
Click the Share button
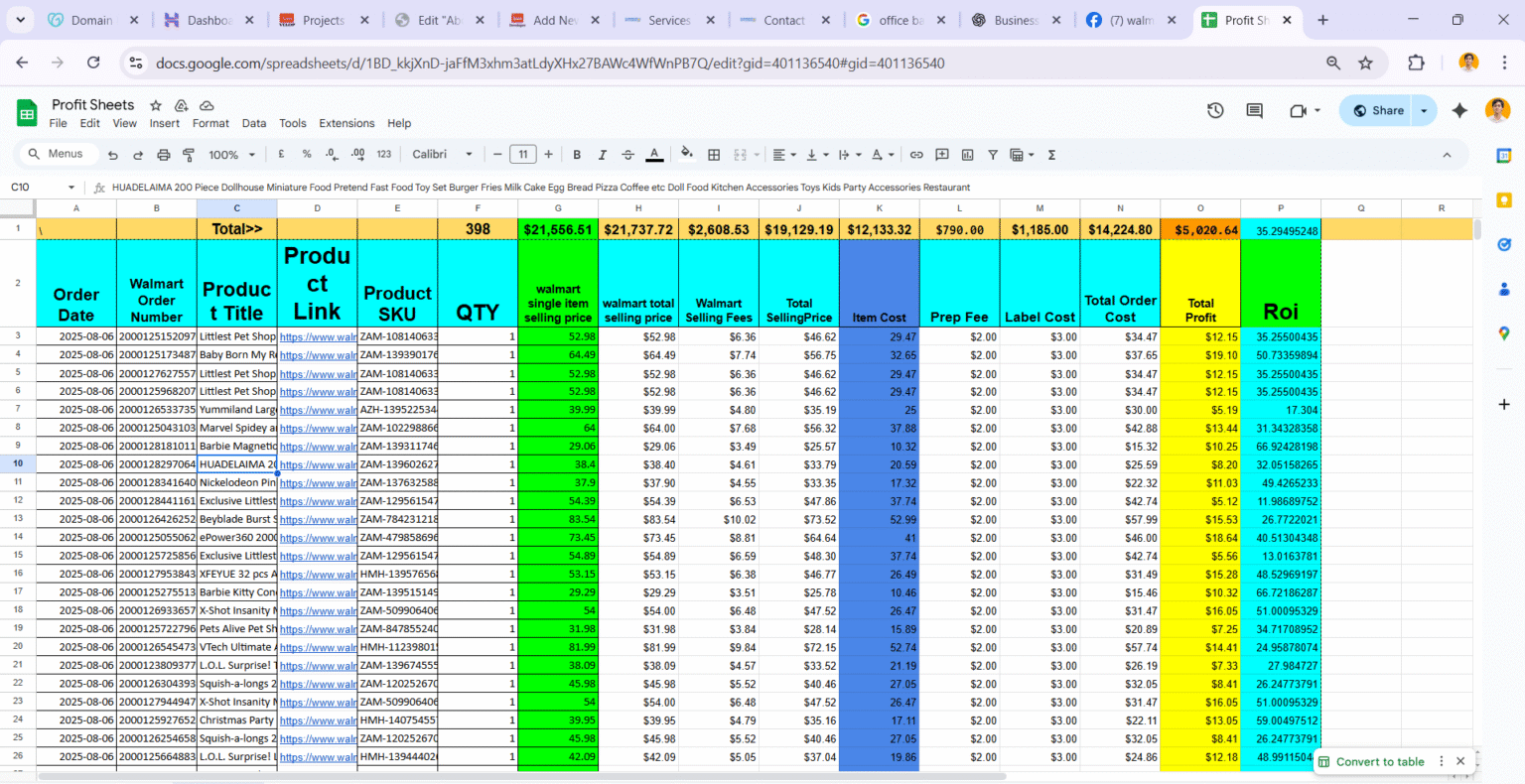[x=1377, y=110]
